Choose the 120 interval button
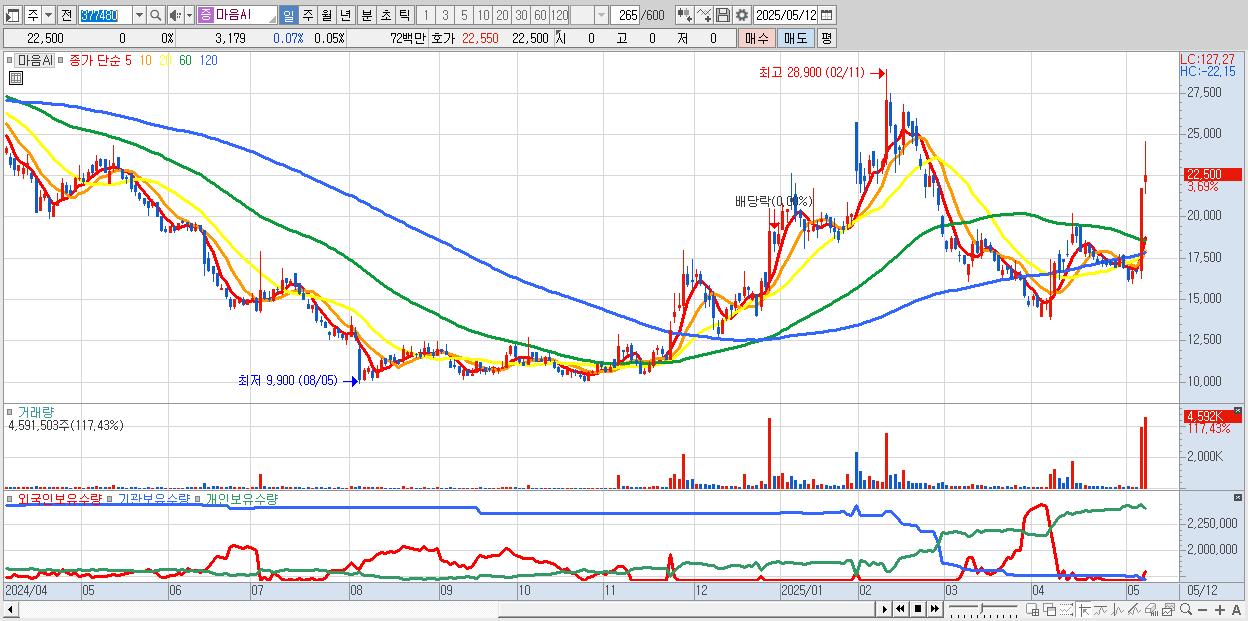 tap(559, 15)
